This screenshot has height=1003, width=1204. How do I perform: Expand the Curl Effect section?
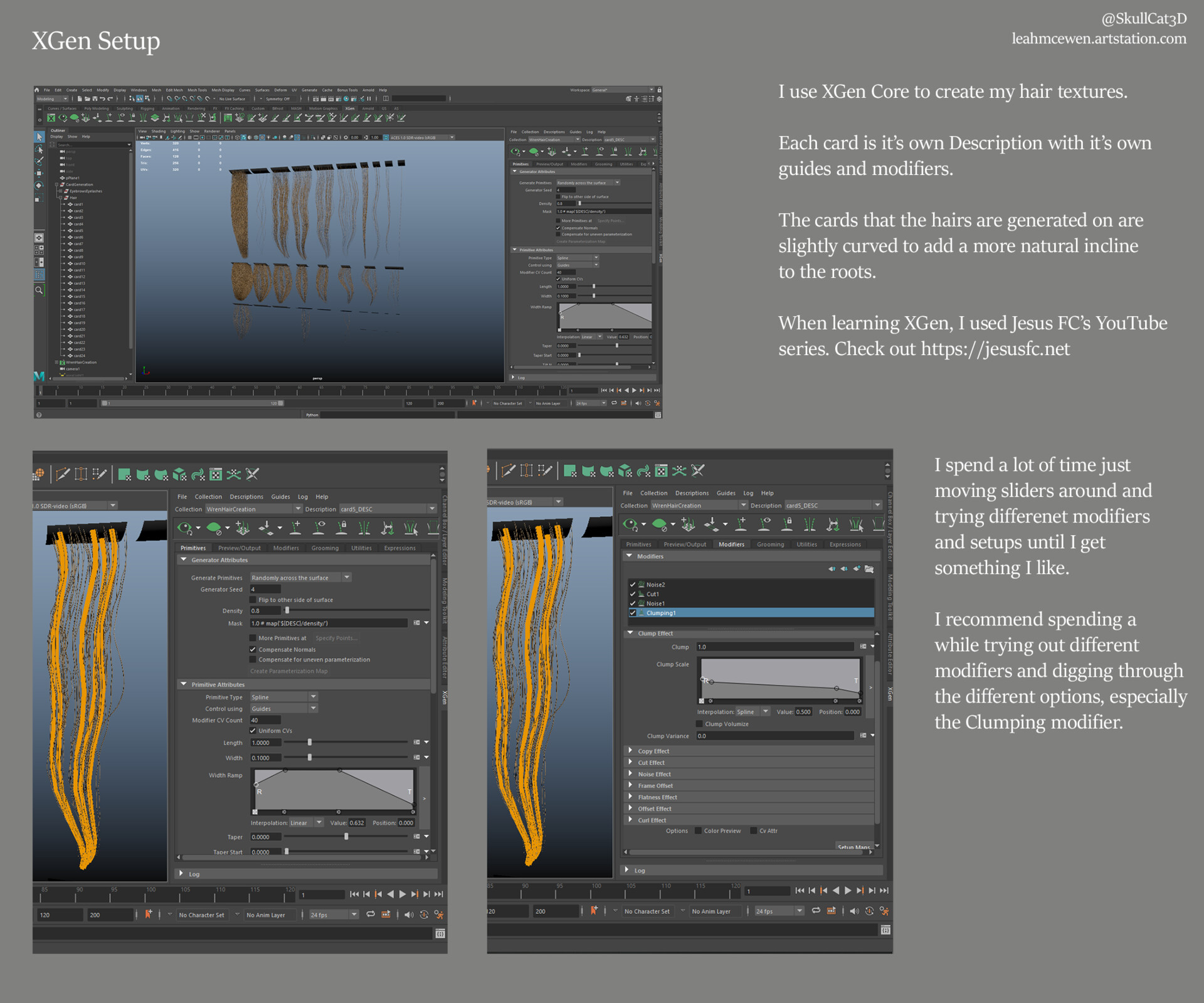click(631, 820)
